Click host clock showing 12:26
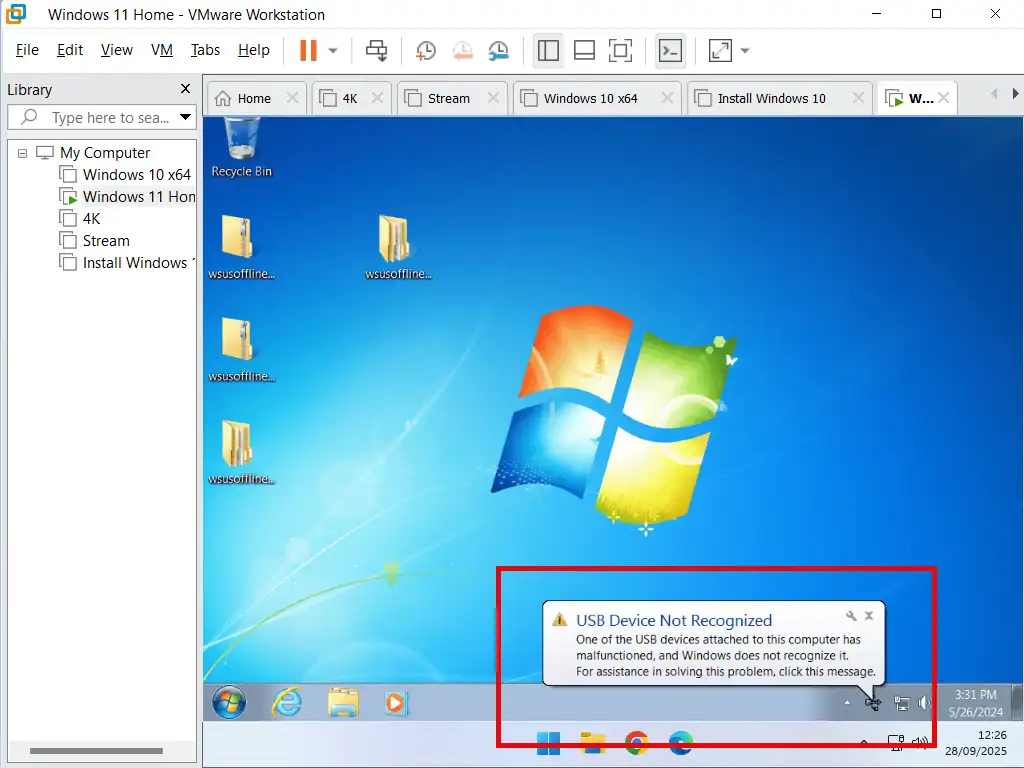Image resolution: width=1024 pixels, height=768 pixels. coord(976,743)
